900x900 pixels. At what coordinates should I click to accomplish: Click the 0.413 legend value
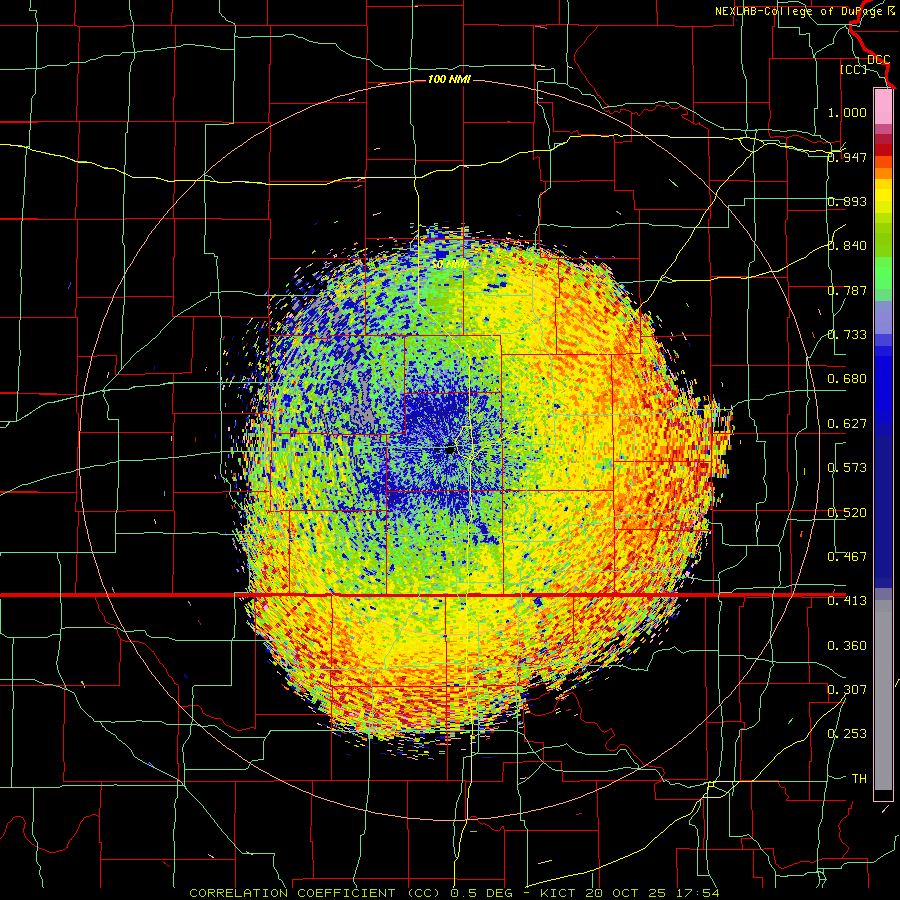point(847,601)
